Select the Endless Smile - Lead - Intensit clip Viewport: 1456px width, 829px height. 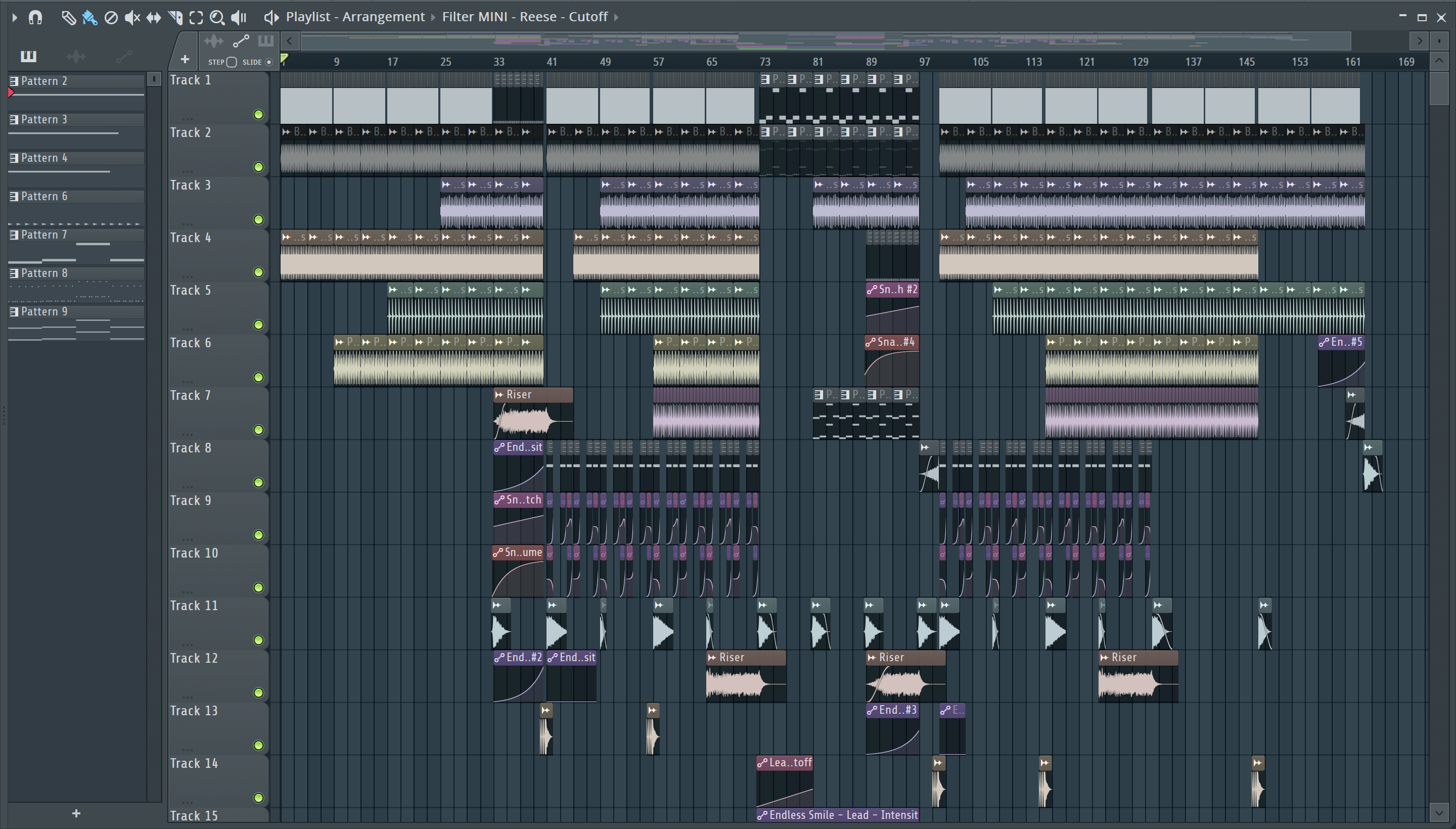click(x=838, y=815)
